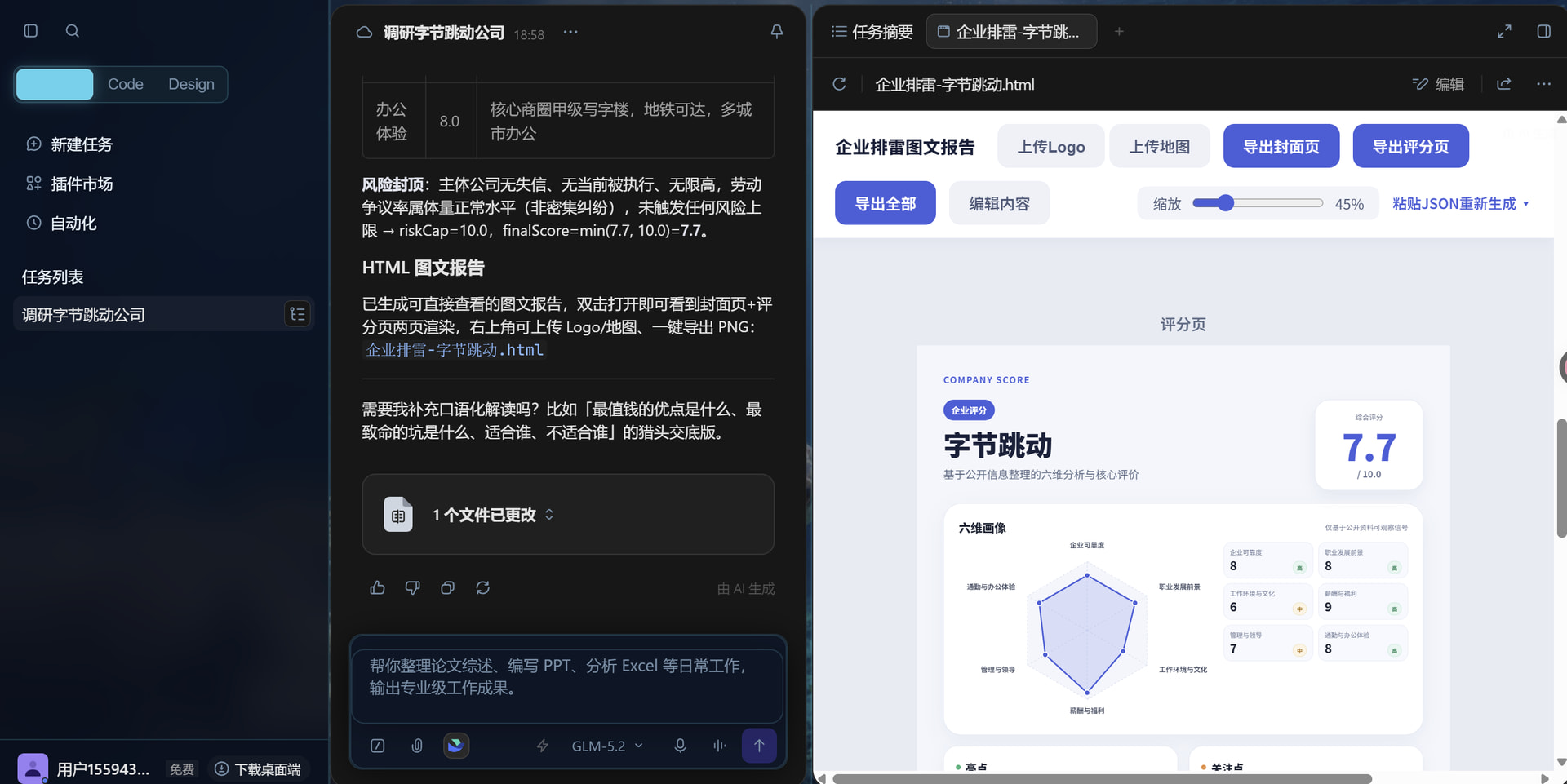Screen dimensions: 1567x784
Task: Expand the 1个文件已更改 file changes card
Action: click(568, 515)
